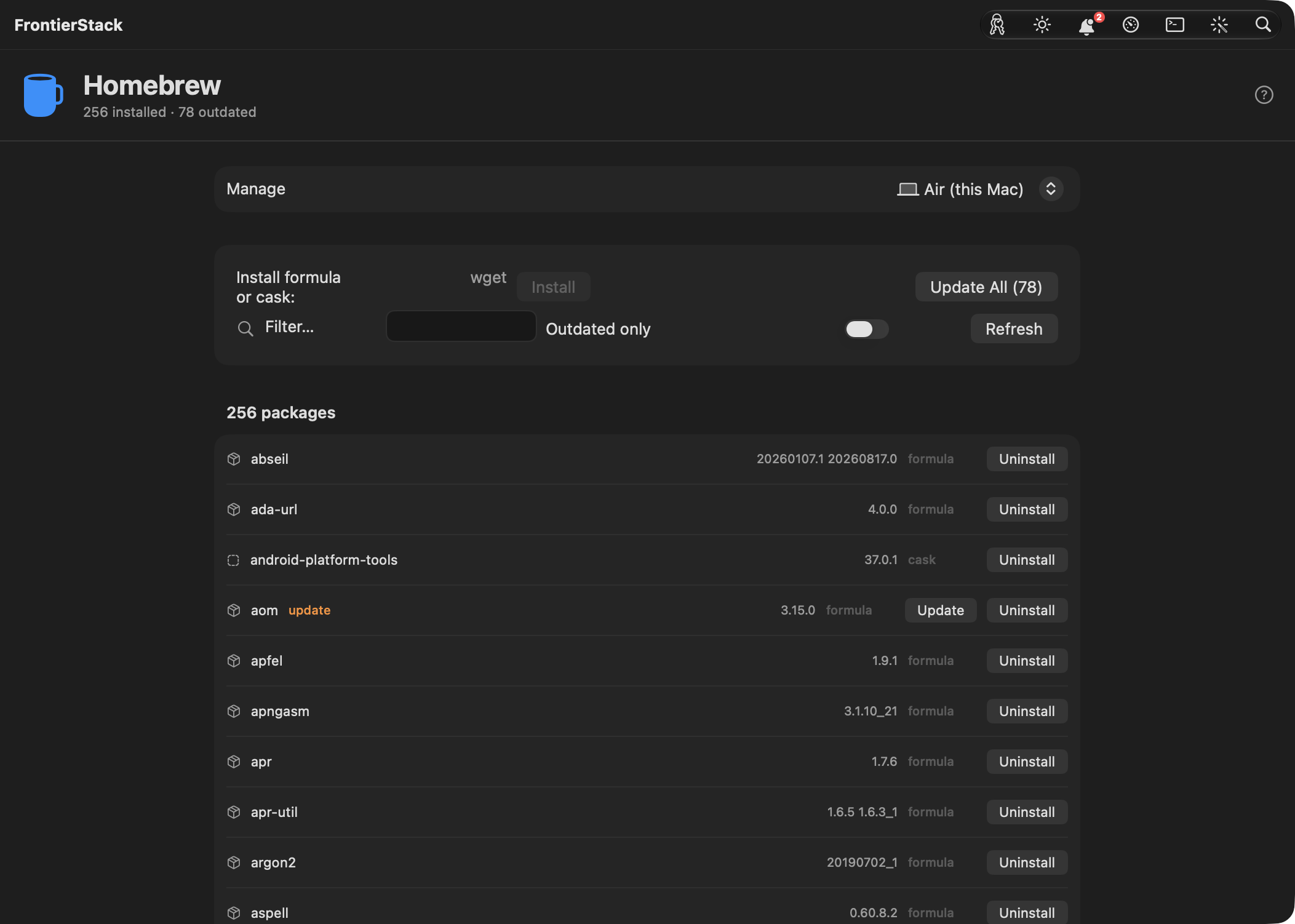Click the Manage label
Image resolution: width=1295 pixels, height=924 pixels.
(256, 189)
